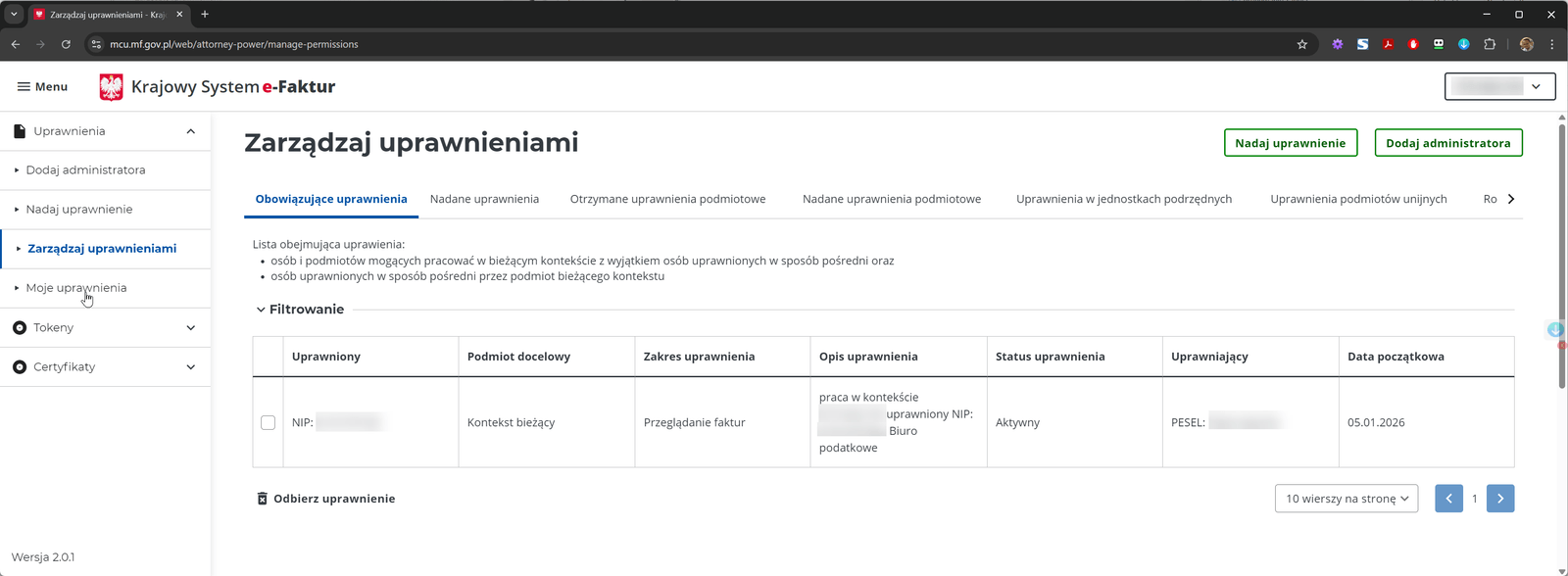Collapse the Filtrowanie section
Screen dimensions: 1568x576
[x=262, y=310]
